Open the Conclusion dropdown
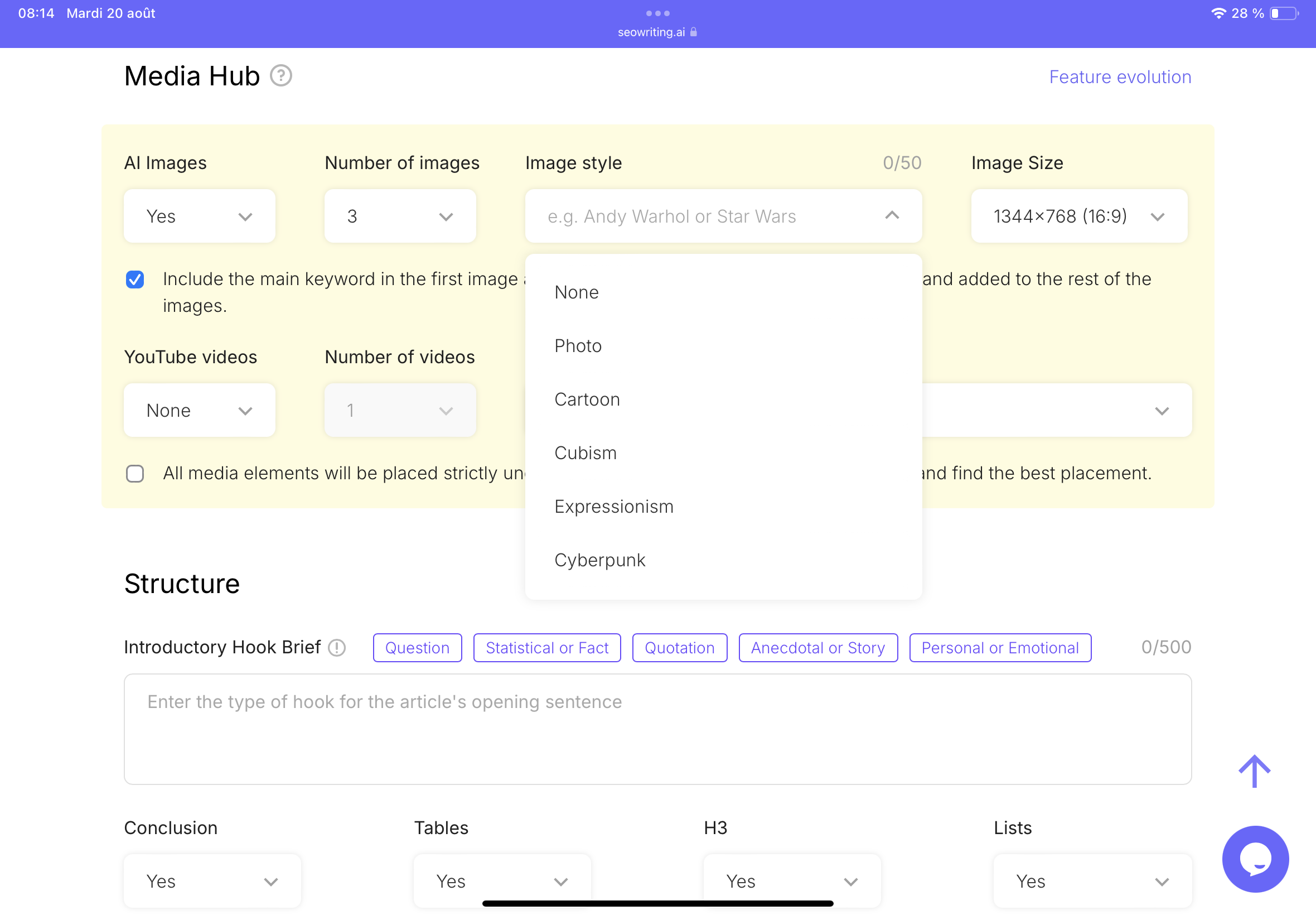This screenshot has width=1316, height=915. (x=212, y=880)
